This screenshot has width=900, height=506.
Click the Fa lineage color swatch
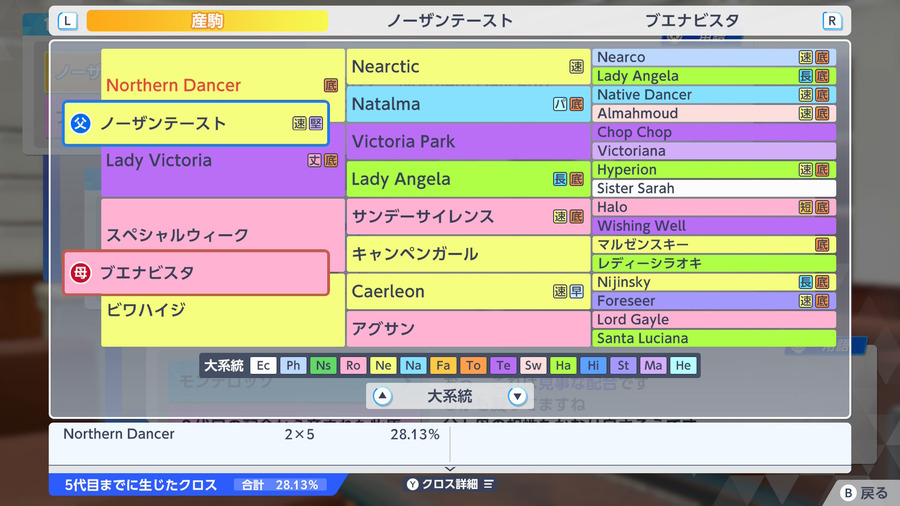point(443,365)
